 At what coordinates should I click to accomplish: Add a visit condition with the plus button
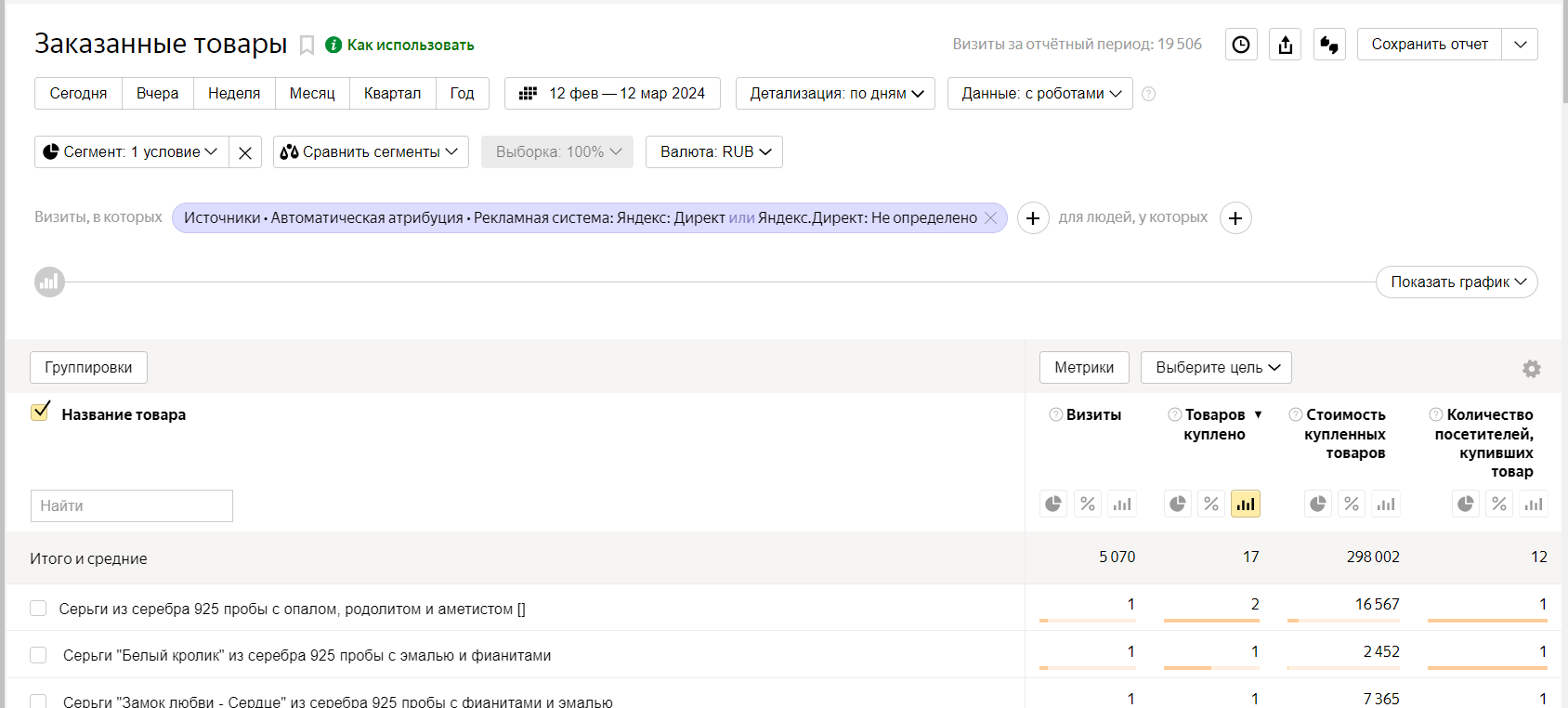pos(1033,218)
